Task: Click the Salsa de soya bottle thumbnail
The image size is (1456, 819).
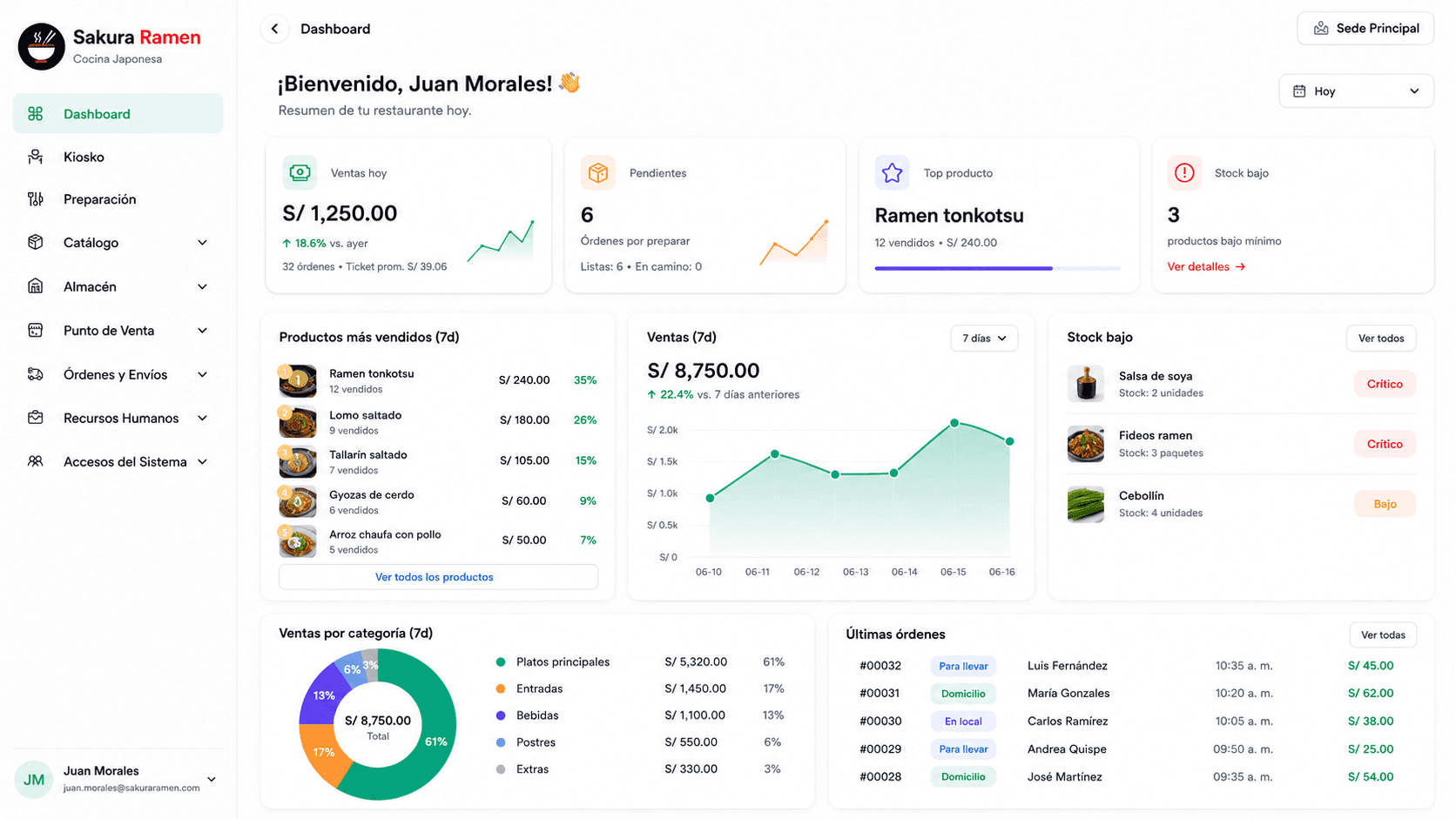Action: 1086,384
